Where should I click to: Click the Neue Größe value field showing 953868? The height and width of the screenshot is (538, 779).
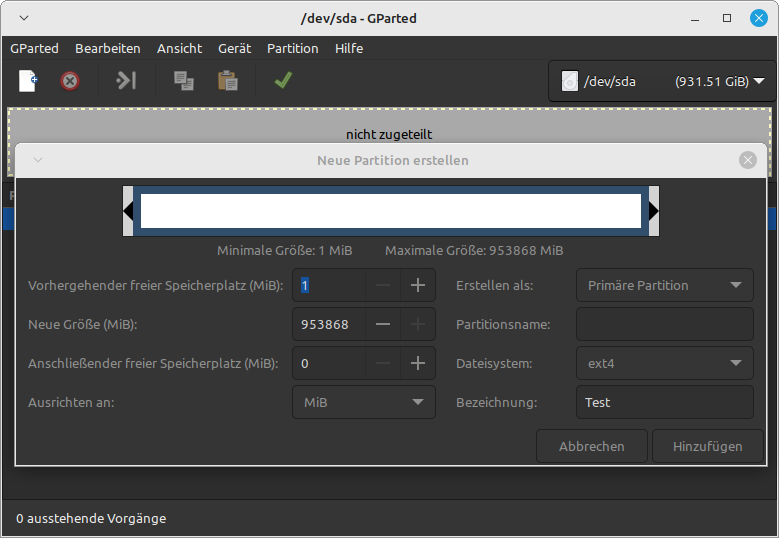point(329,324)
